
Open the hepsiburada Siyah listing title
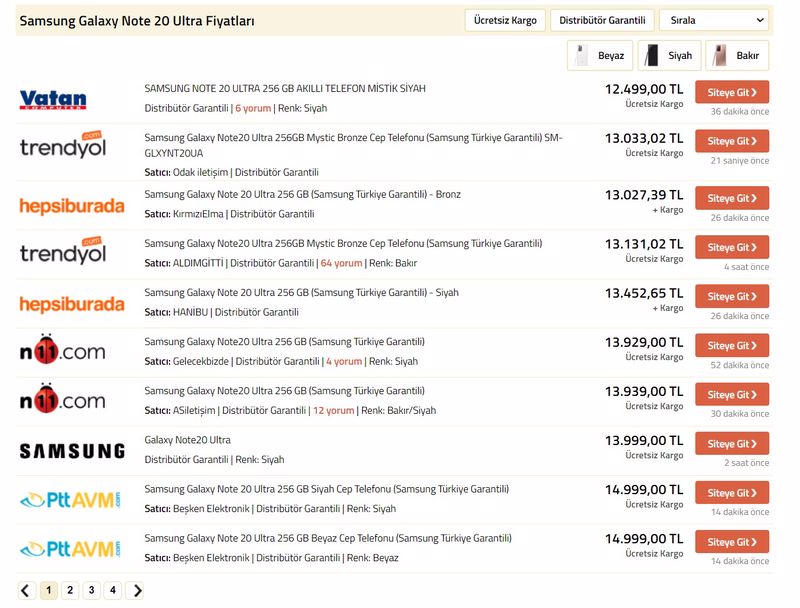302,292
